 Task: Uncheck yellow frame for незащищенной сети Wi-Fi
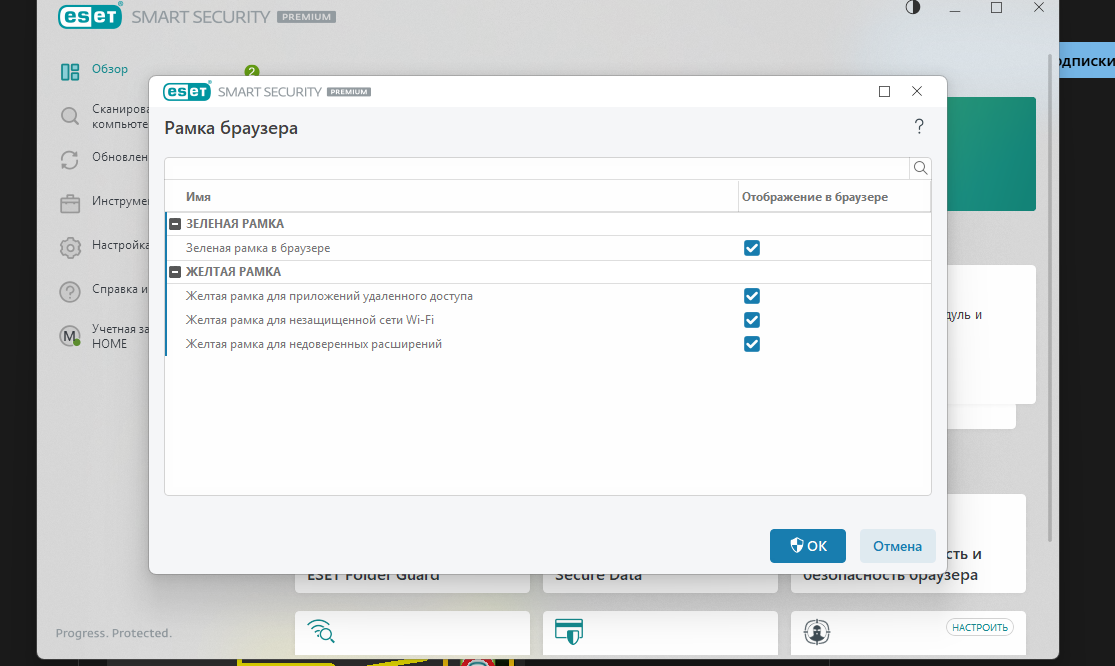pos(752,321)
